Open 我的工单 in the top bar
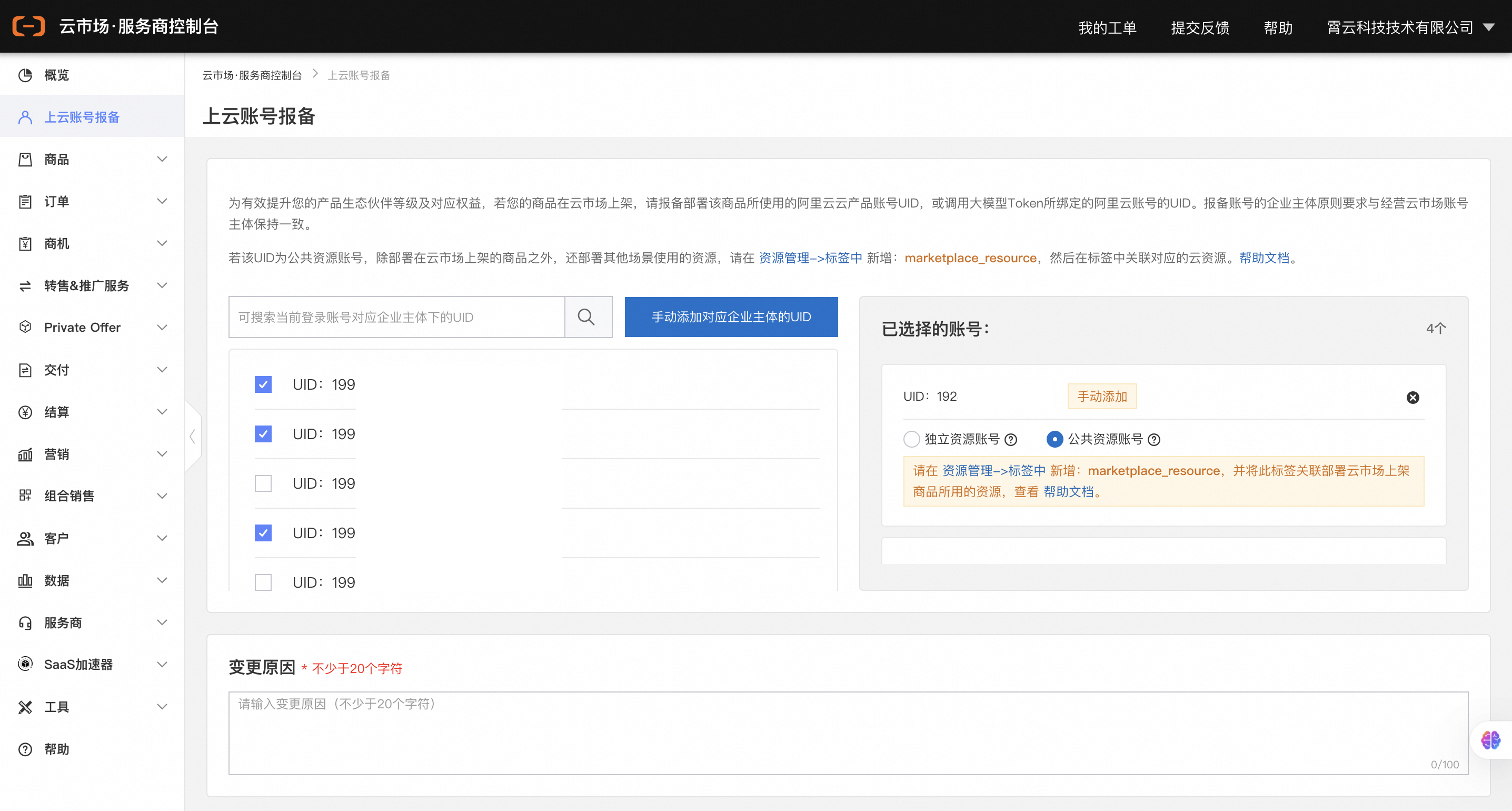Viewport: 1512px width, 811px height. coord(1107,27)
